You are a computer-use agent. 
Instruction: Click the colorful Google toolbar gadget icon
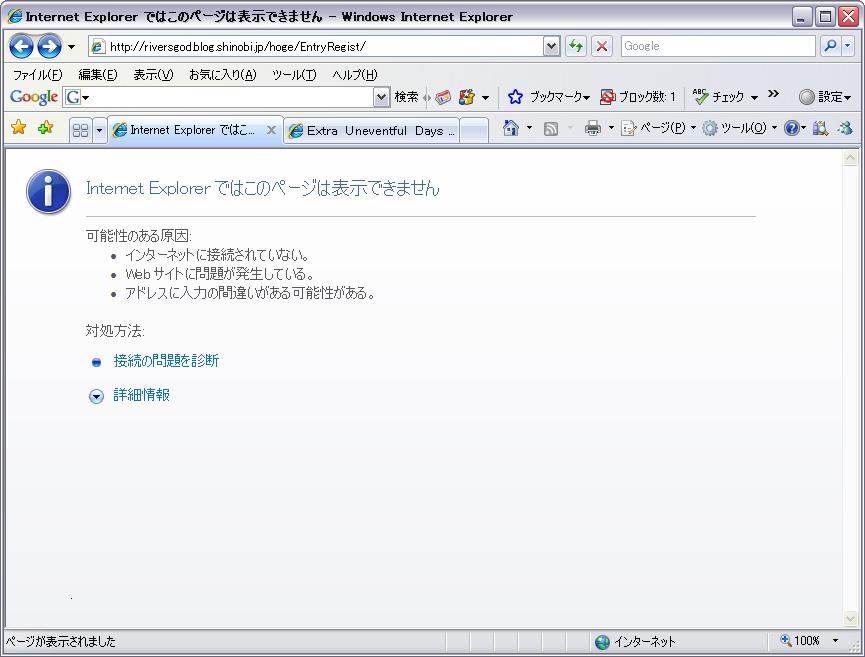467,98
